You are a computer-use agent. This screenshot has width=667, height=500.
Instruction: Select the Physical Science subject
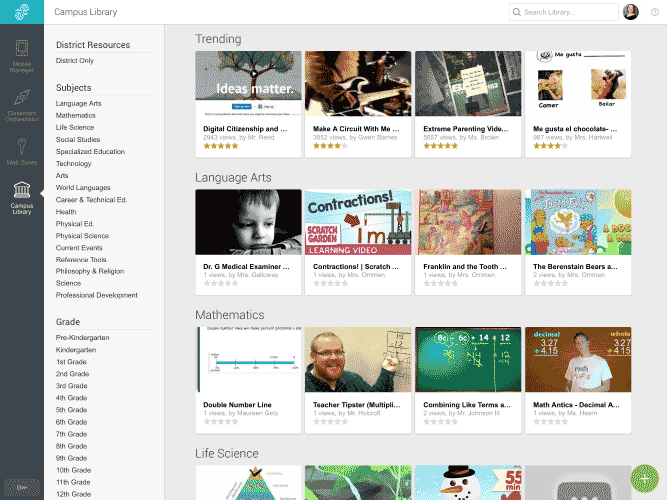point(82,236)
